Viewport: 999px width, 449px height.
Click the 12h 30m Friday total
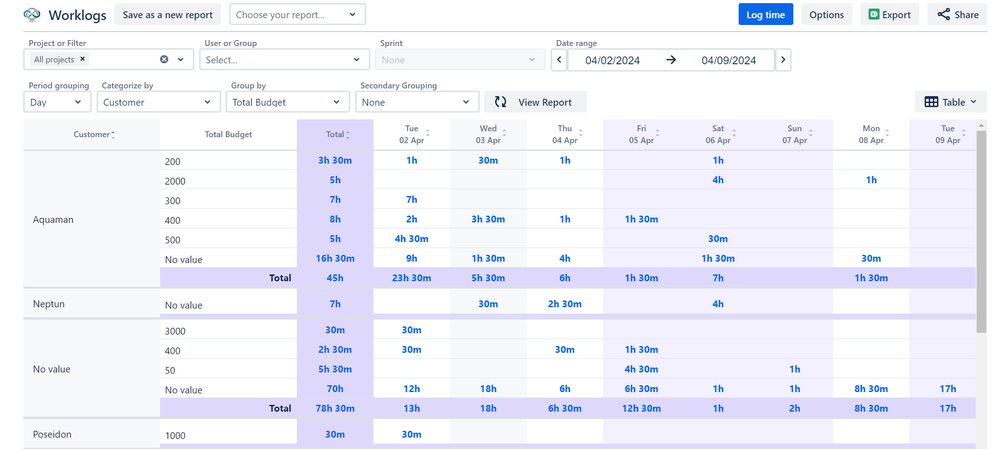641,408
